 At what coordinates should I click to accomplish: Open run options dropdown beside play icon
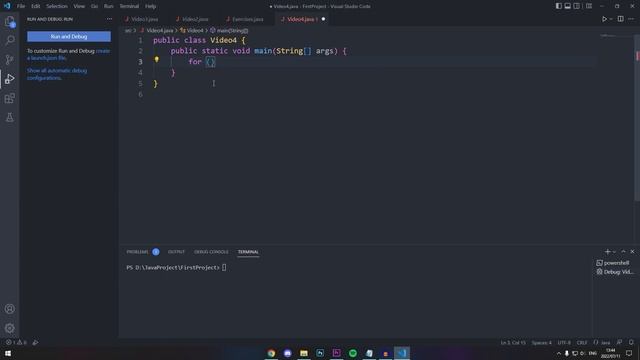tap(611, 19)
